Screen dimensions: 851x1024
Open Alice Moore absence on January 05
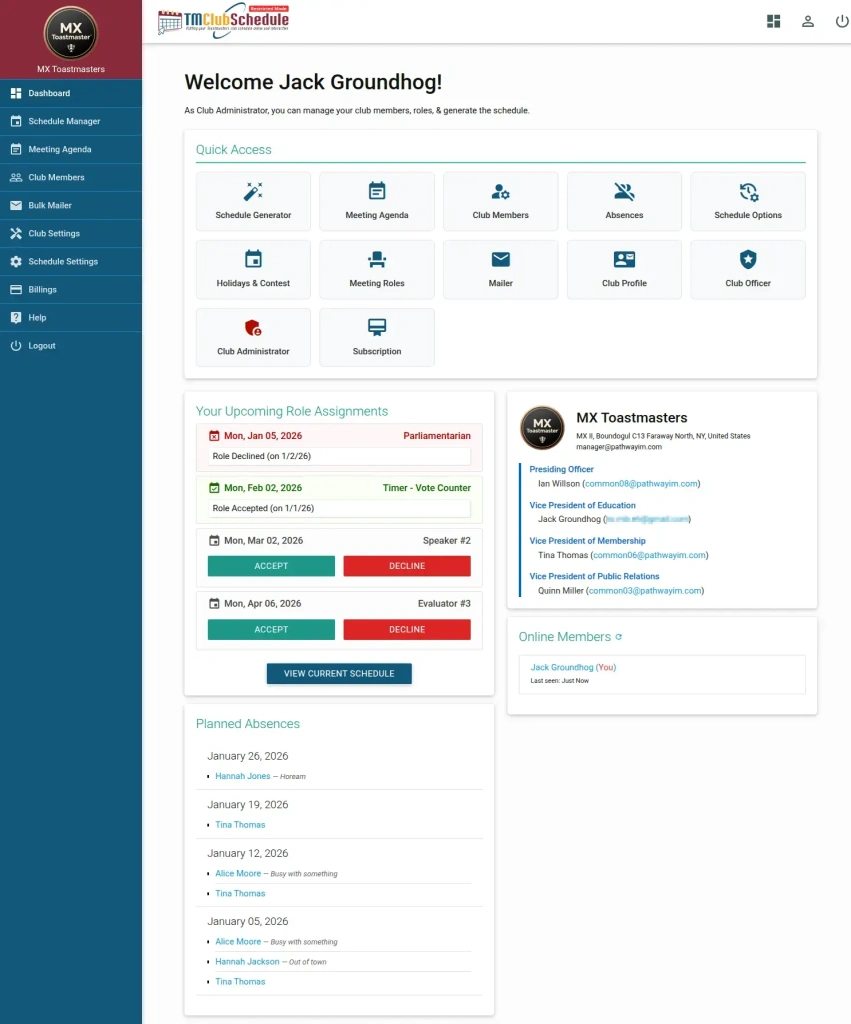pyautogui.click(x=238, y=942)
